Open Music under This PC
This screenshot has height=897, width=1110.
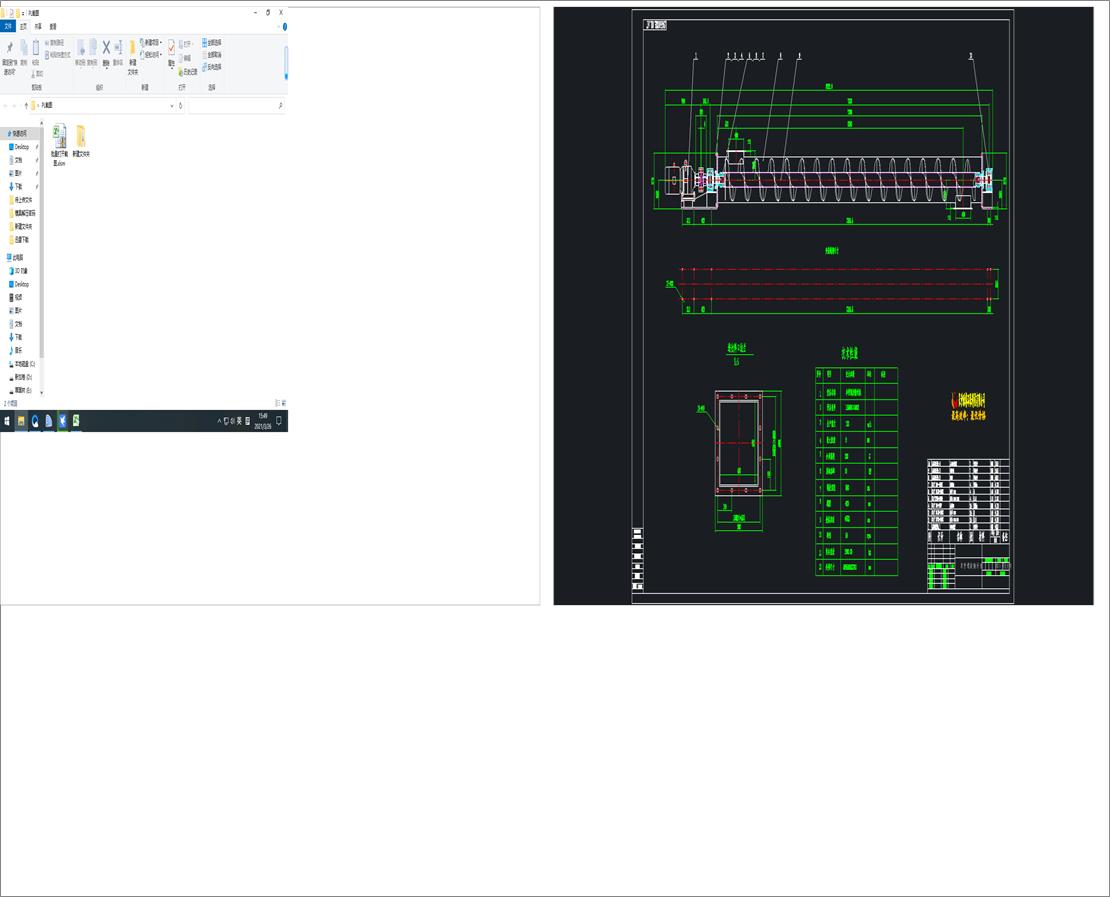[18, 350]
